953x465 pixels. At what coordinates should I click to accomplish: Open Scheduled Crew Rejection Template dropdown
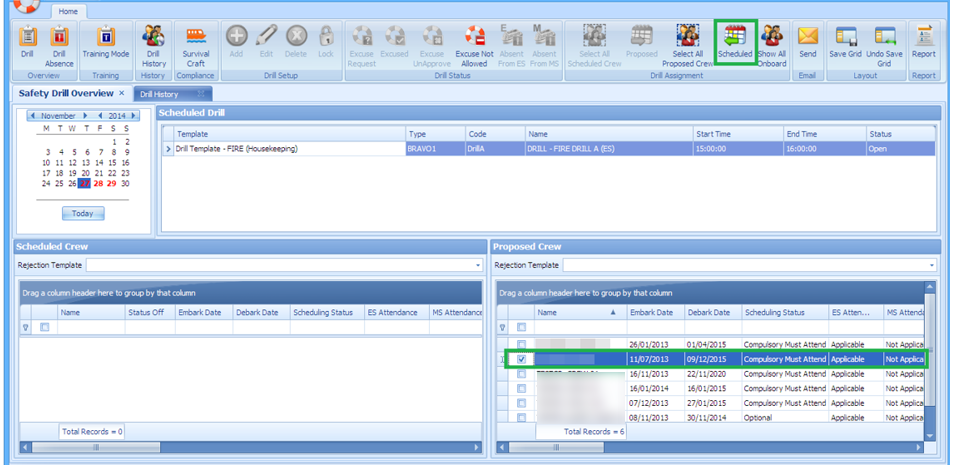tap(478, 266)
